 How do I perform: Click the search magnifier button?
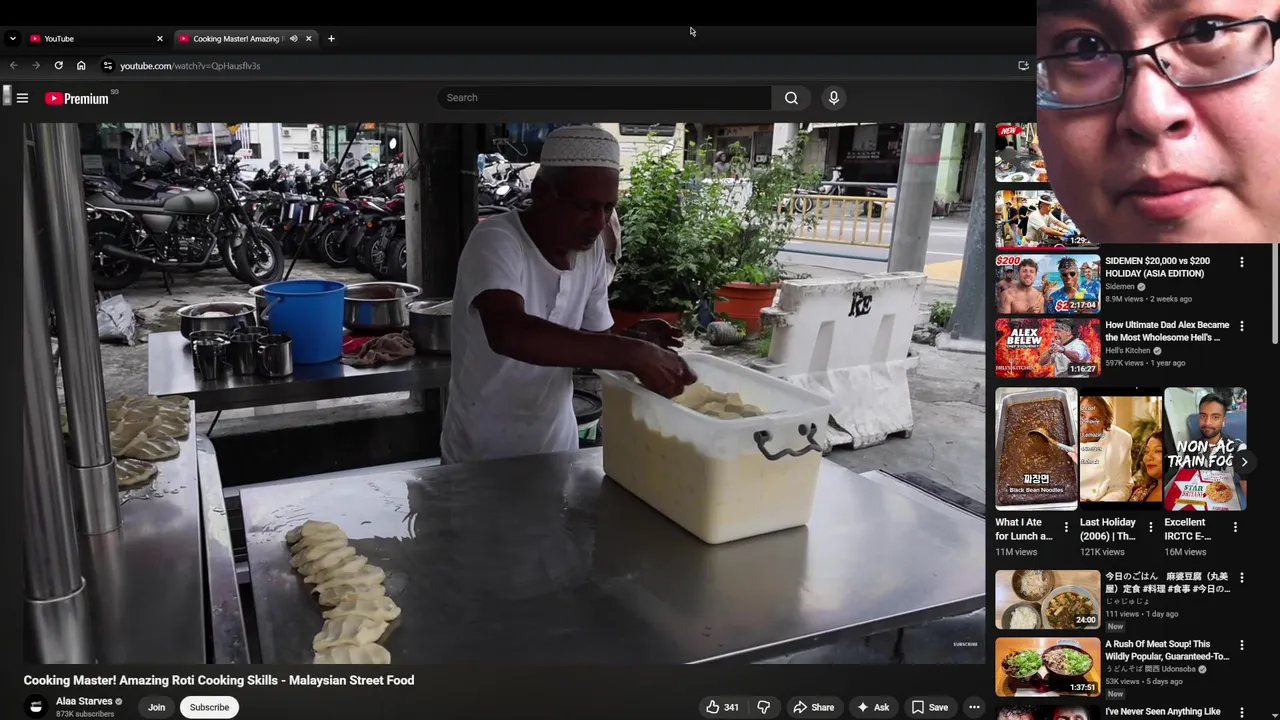point(791,98)
